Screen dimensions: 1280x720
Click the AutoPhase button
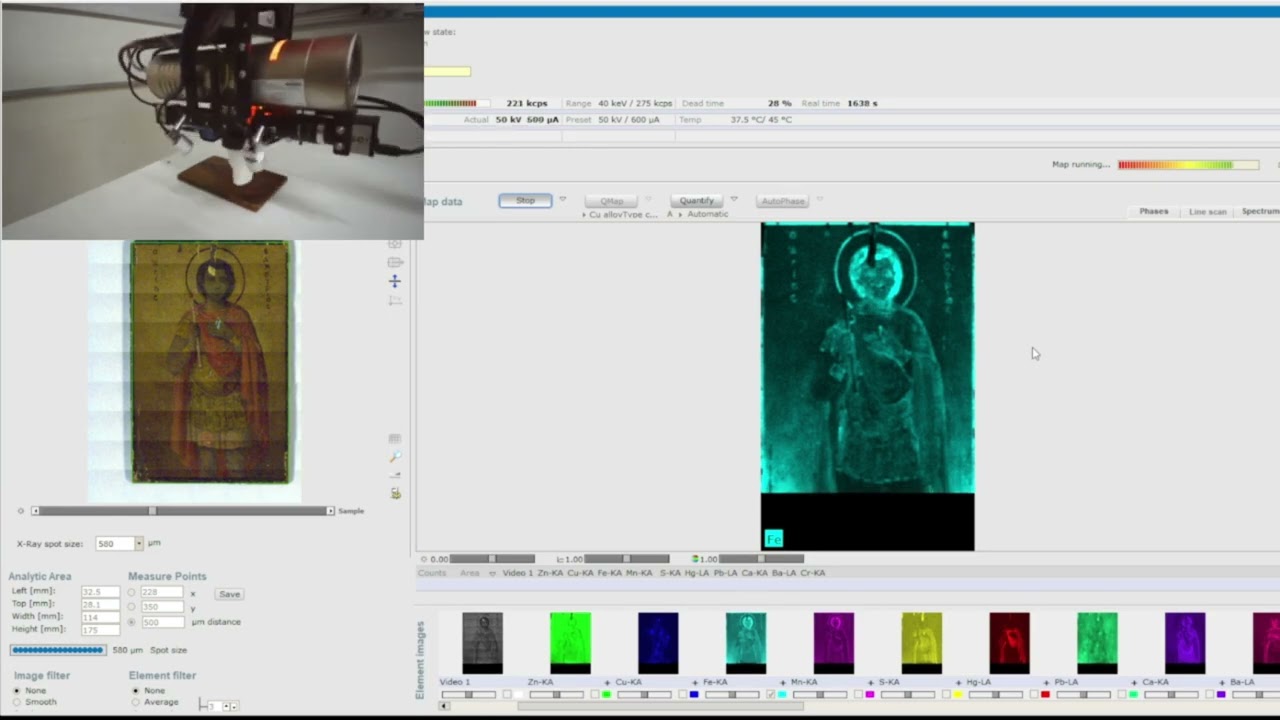(783, 201)
